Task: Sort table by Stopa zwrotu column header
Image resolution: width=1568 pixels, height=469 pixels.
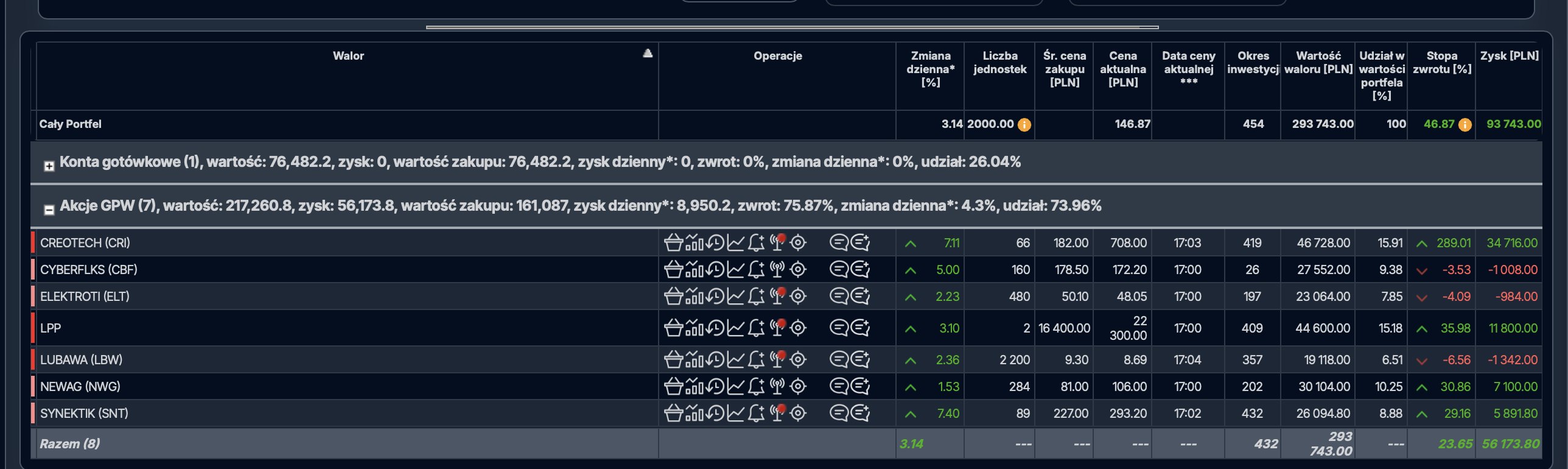Action: 1441,62
